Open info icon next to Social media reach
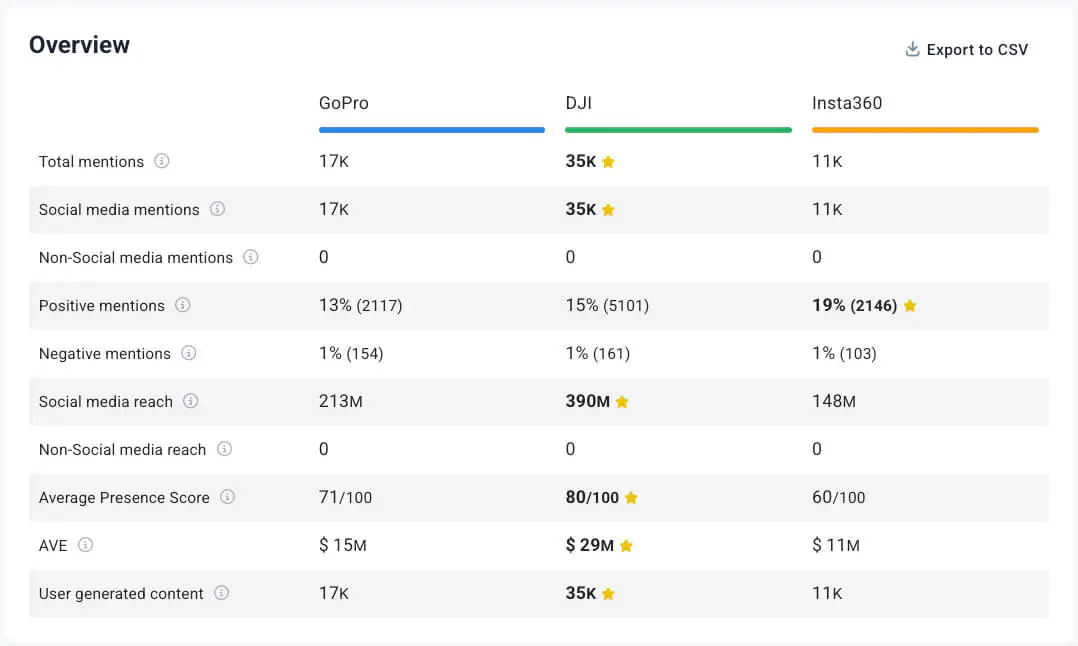The image size is (1078, 646). [190, 401]
